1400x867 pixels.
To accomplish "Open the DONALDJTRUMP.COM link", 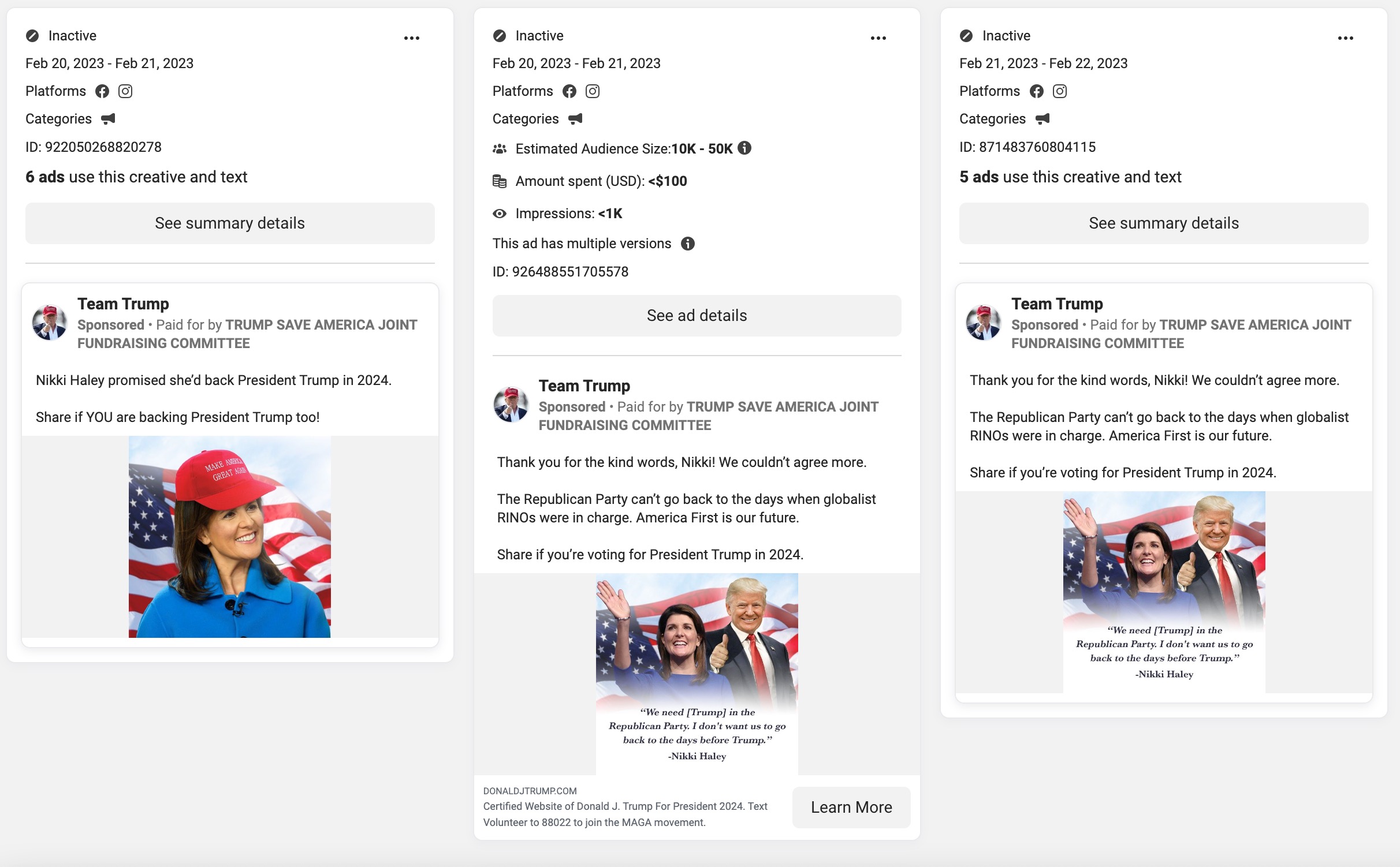I will point(530,791).
